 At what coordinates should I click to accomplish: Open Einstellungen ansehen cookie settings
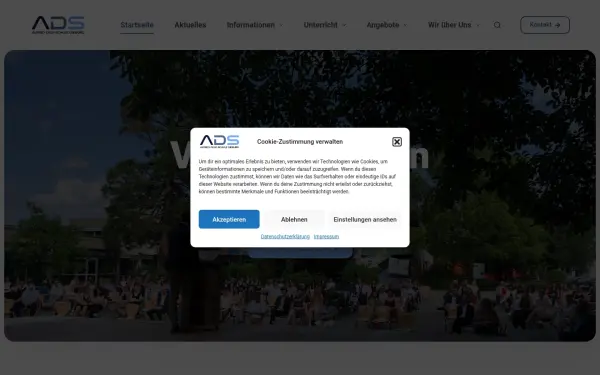point(365,219)
